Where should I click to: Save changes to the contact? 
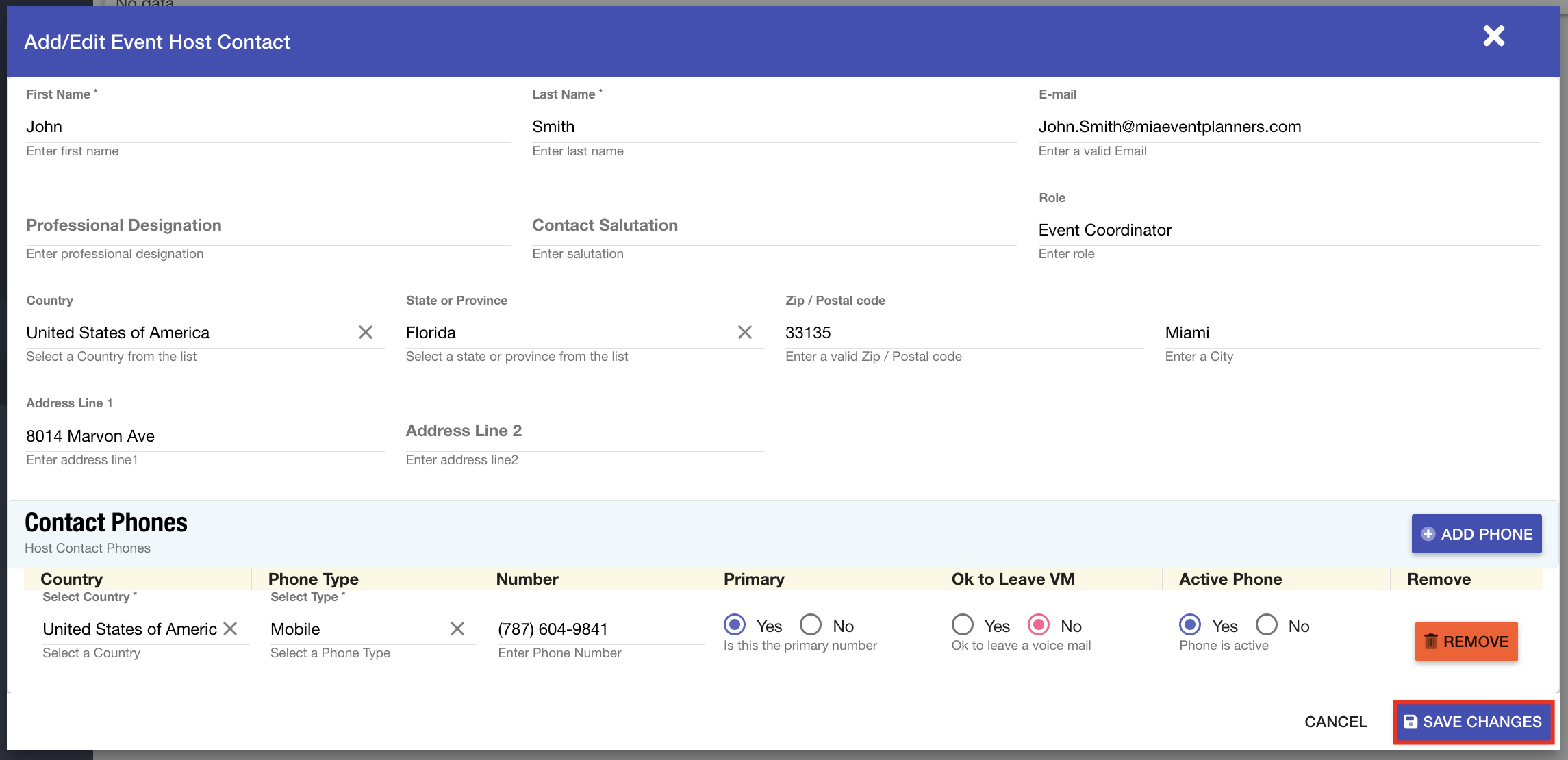[1473, 722]
